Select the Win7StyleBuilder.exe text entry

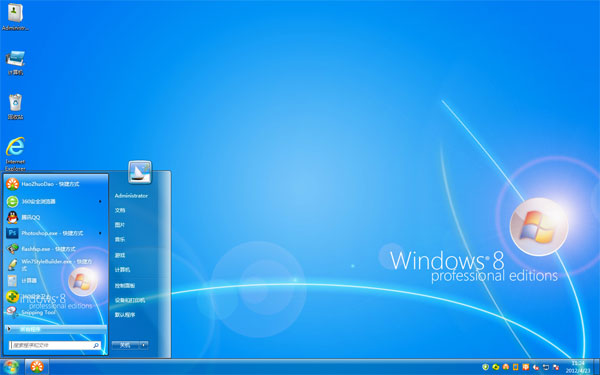[x=57, y=265]
